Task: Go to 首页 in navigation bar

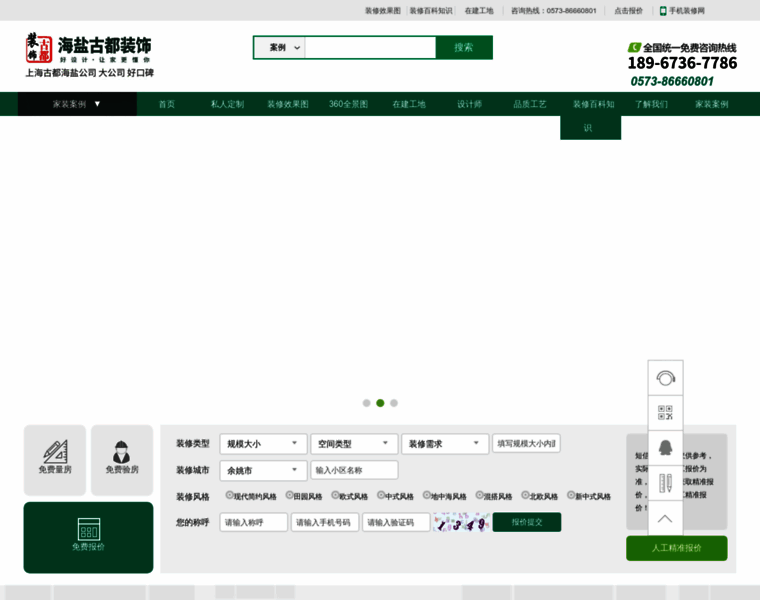Action: pyautogui.click(x=167, y=104)
